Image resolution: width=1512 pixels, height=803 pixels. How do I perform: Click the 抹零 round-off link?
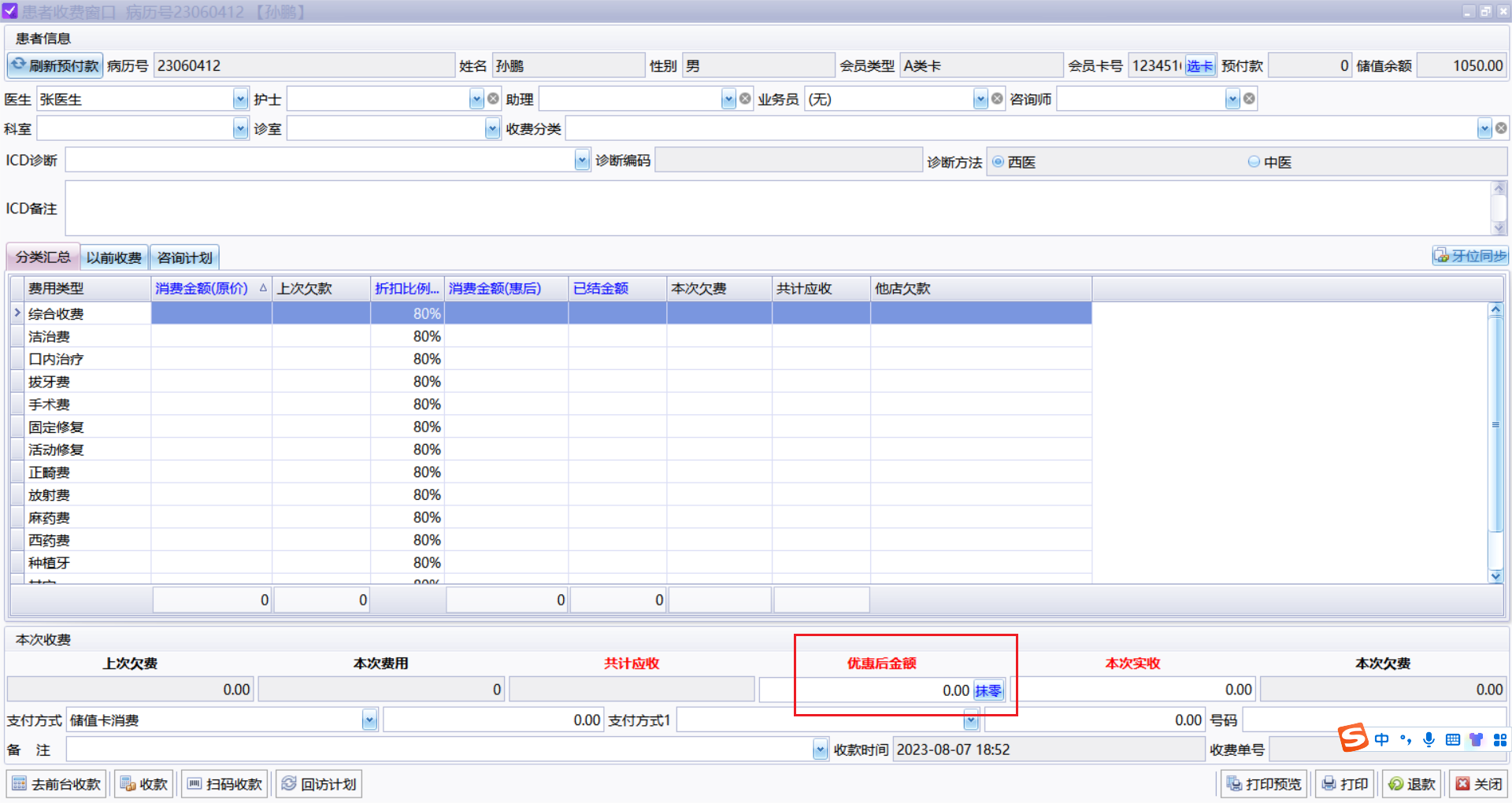click(988, 690)
